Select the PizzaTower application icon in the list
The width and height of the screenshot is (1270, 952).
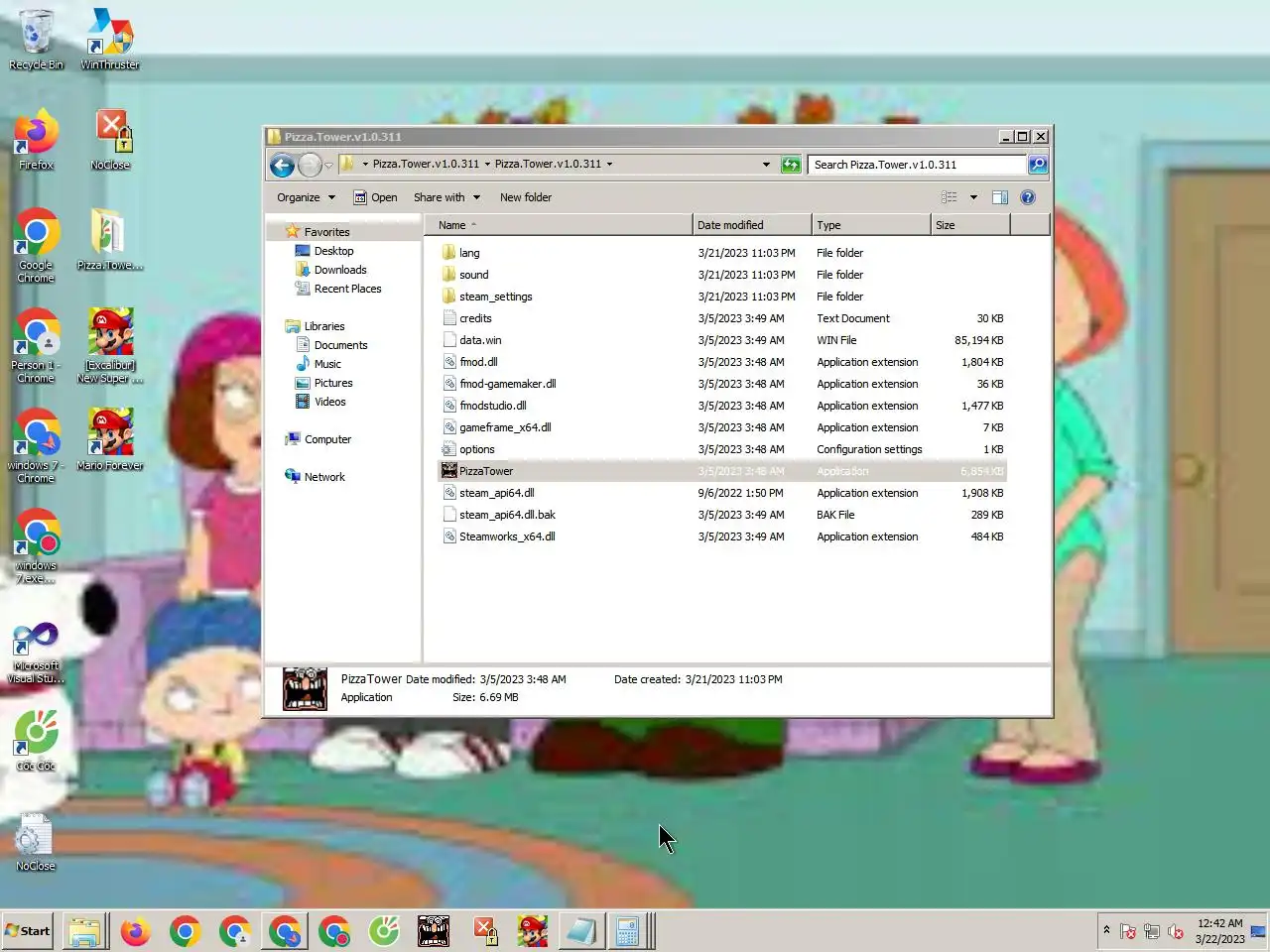448,471
